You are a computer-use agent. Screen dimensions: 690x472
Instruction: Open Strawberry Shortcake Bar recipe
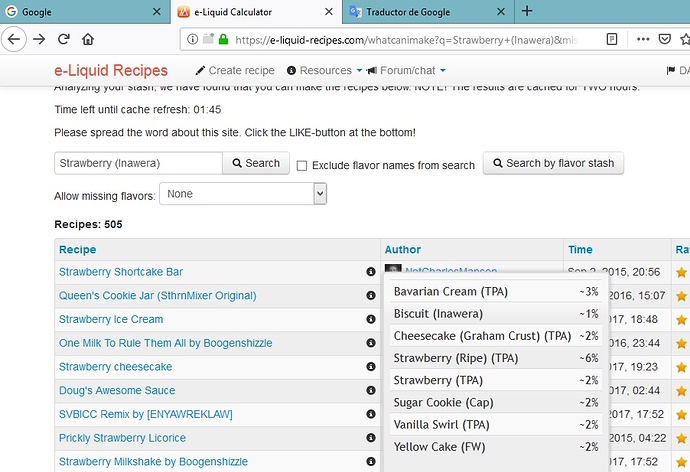(121, 272)
